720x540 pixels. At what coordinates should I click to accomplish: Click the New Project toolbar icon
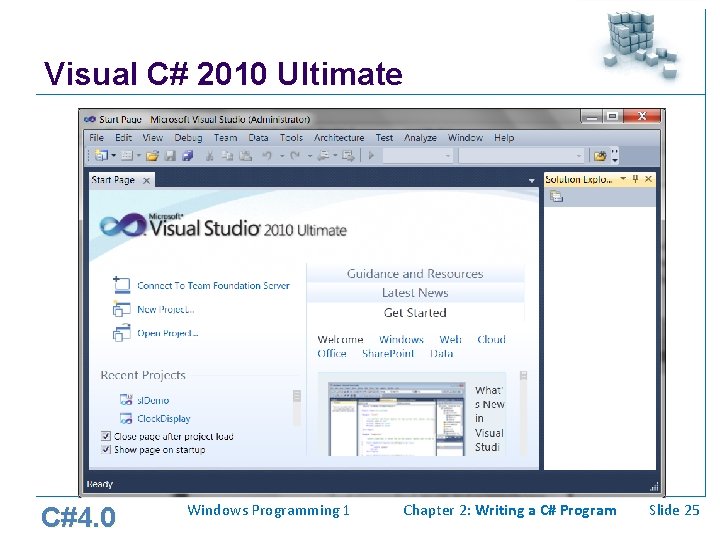[x=101, y=156]
